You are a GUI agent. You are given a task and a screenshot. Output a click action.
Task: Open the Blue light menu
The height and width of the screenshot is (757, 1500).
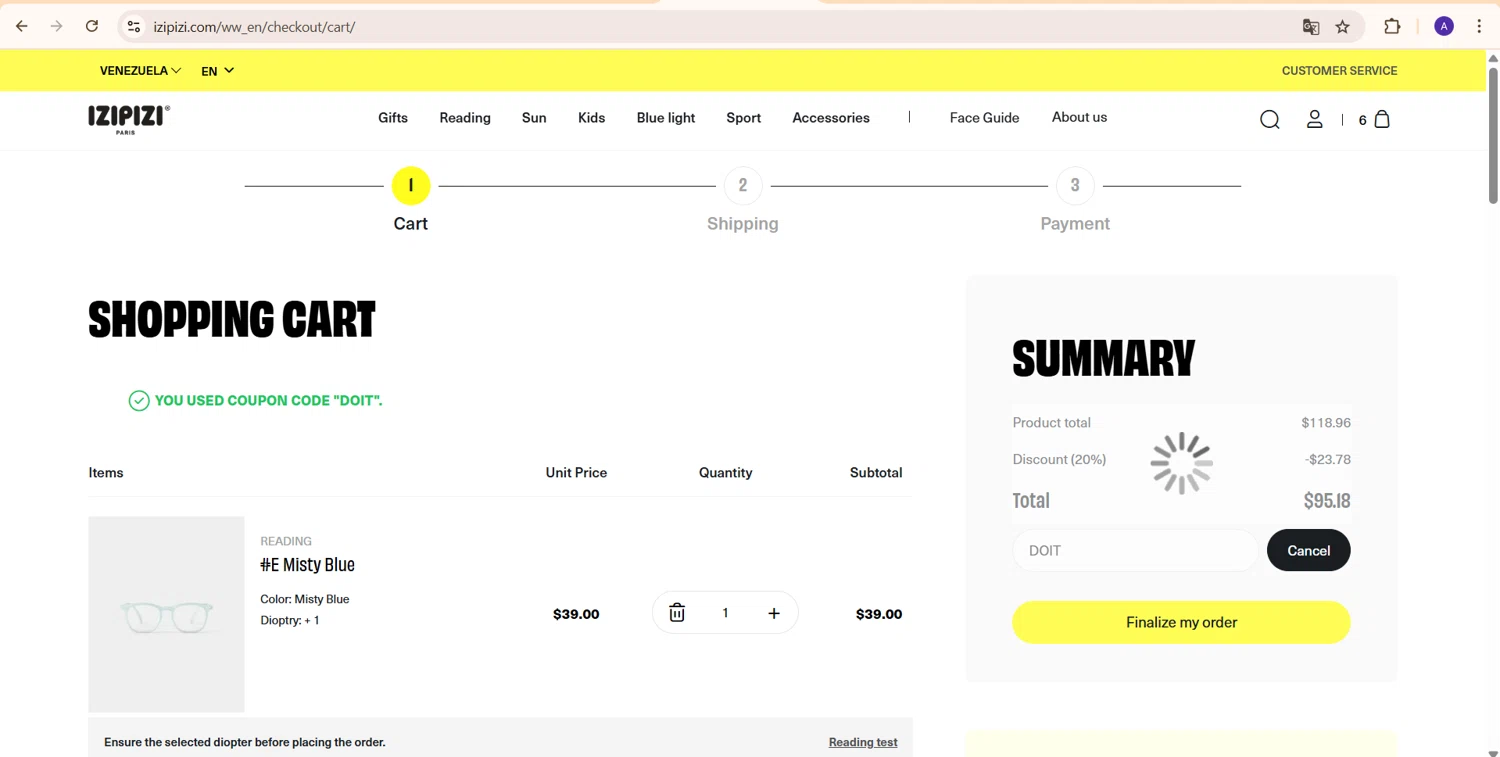[666, 118]
